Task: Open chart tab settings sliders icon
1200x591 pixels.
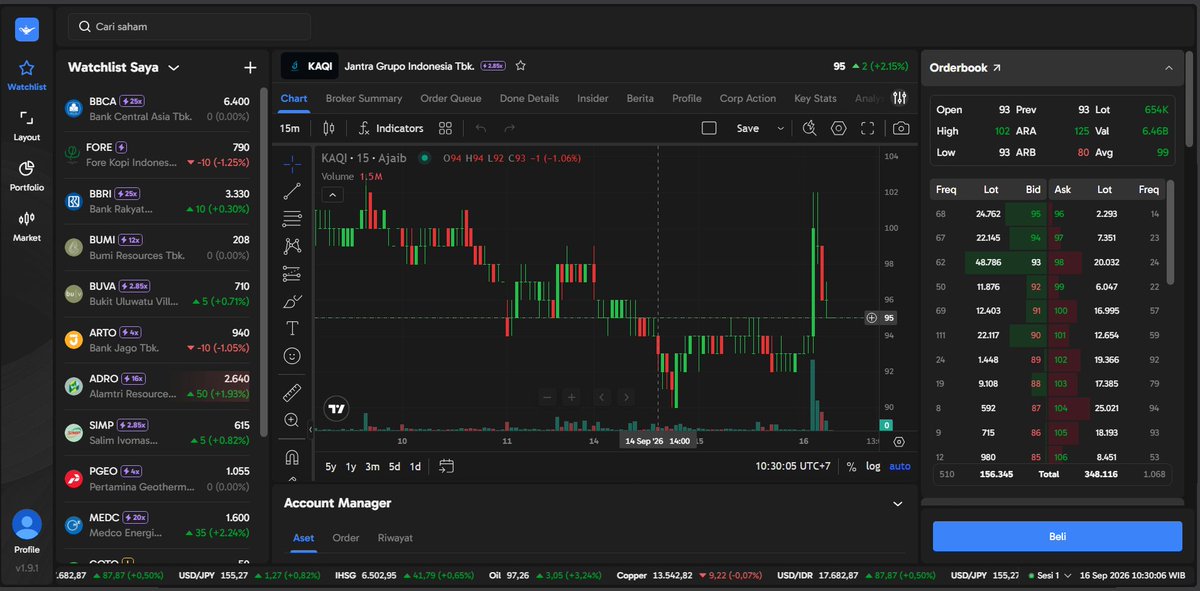Action: coord(900,98)
